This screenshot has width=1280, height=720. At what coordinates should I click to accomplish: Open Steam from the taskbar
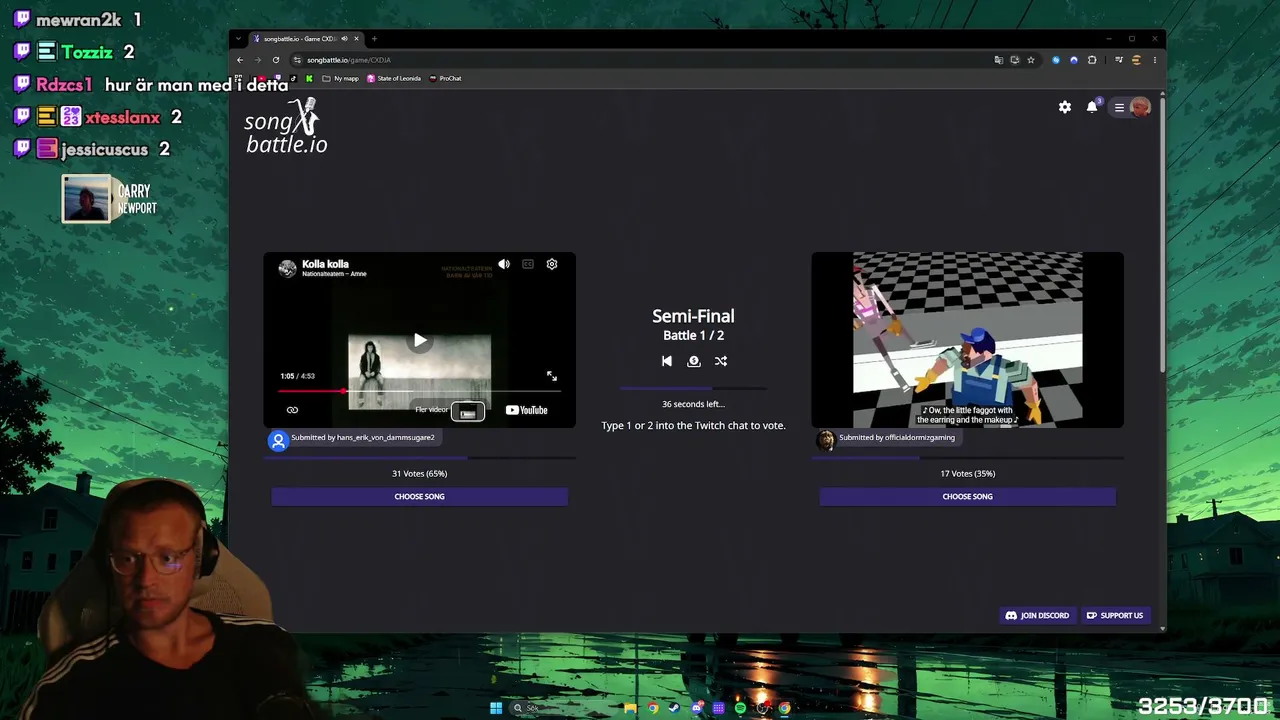click(674, 708)
